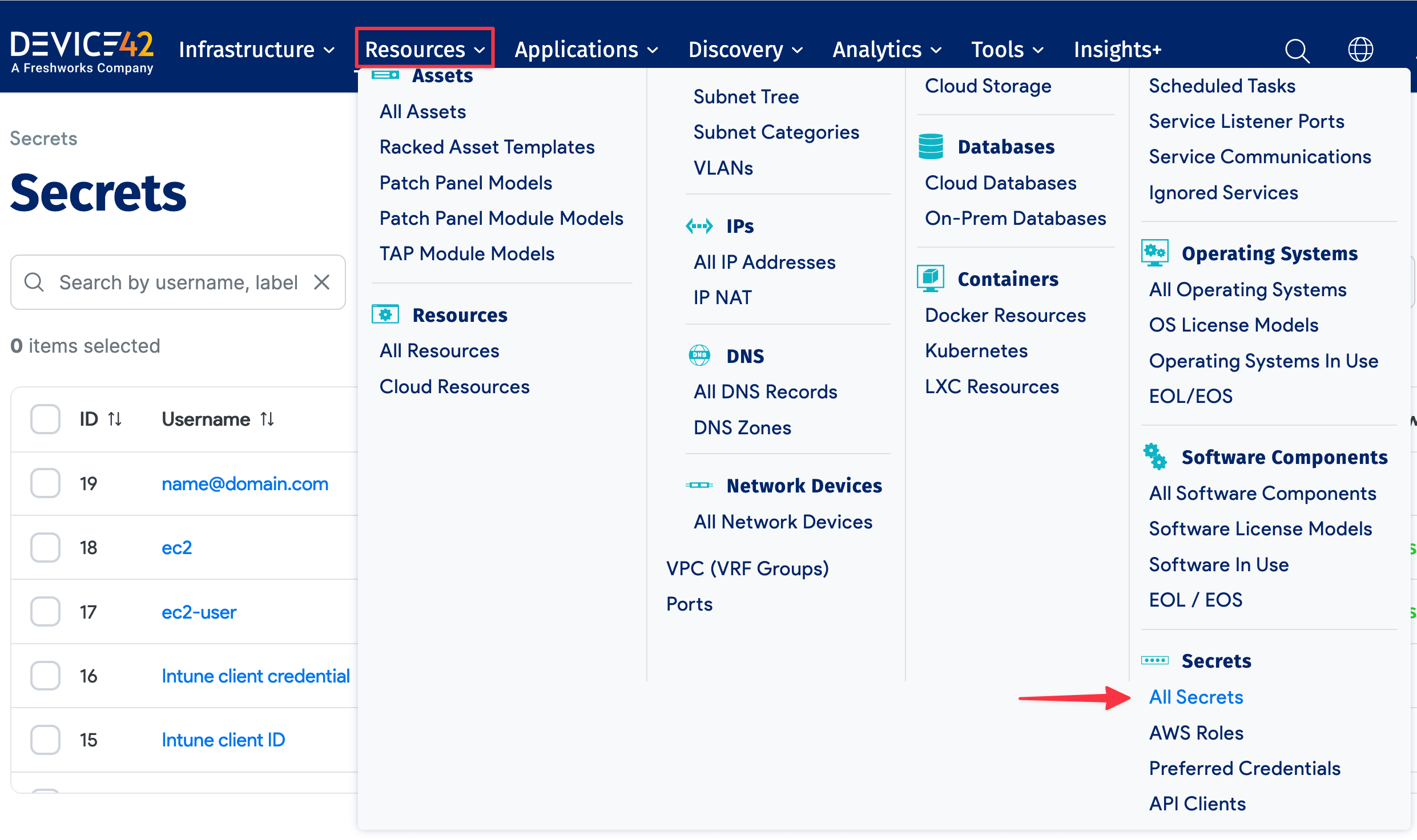Sort the table by ID column
Screen dimensions: 1417x840
click(x=115, y=419)
